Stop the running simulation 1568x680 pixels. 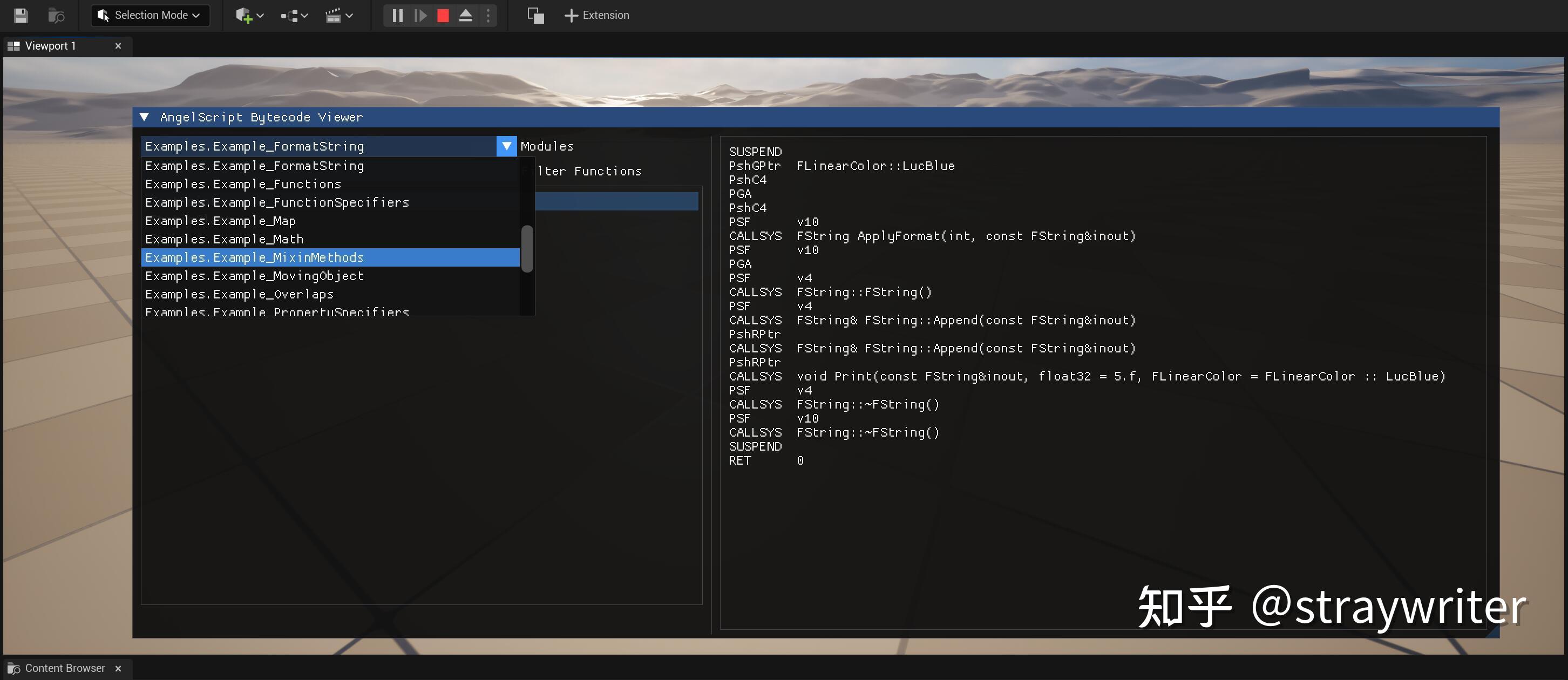(x=443, y=15)
